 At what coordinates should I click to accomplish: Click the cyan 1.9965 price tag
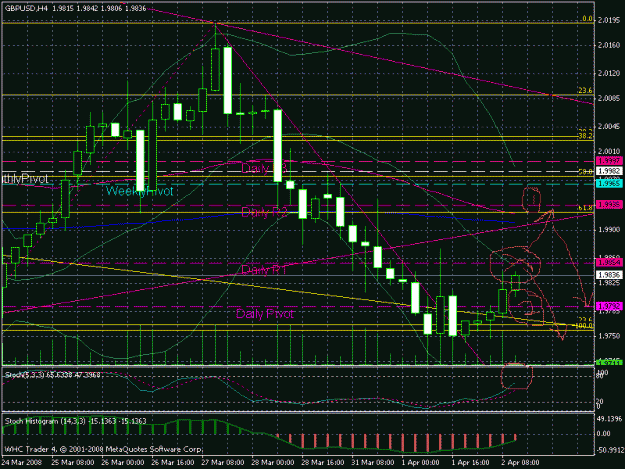click(609, 183)
